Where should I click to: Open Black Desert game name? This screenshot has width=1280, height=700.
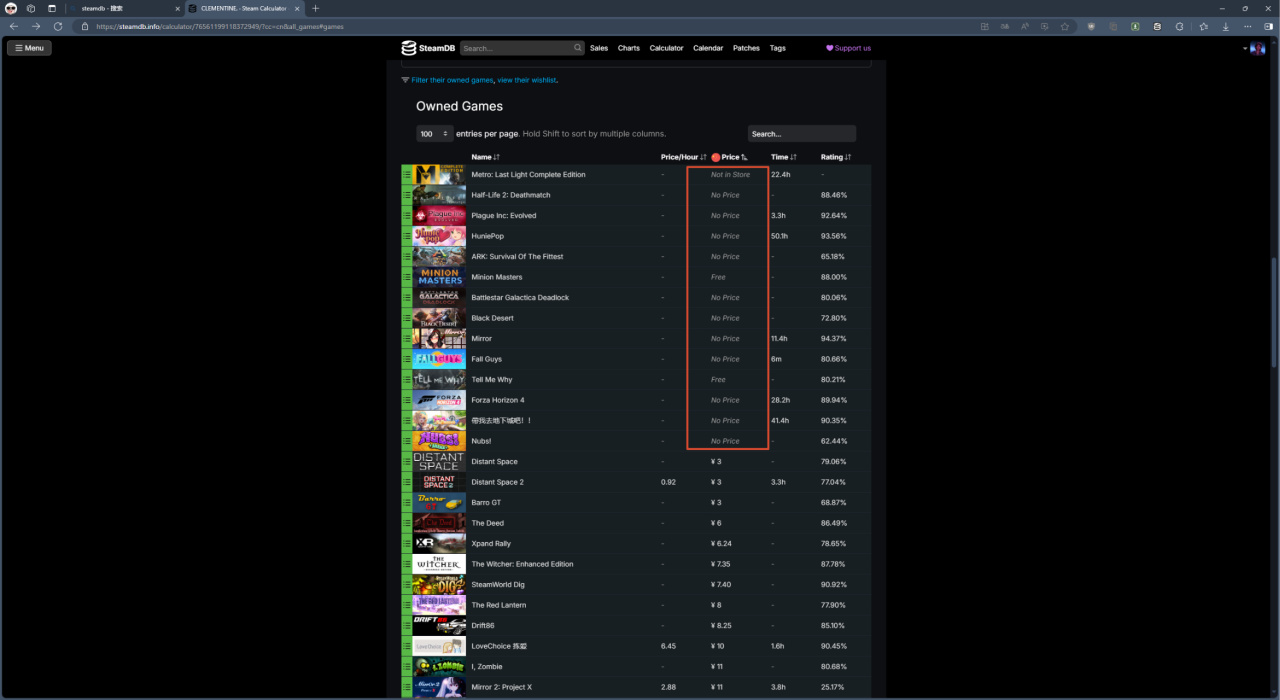492,318
